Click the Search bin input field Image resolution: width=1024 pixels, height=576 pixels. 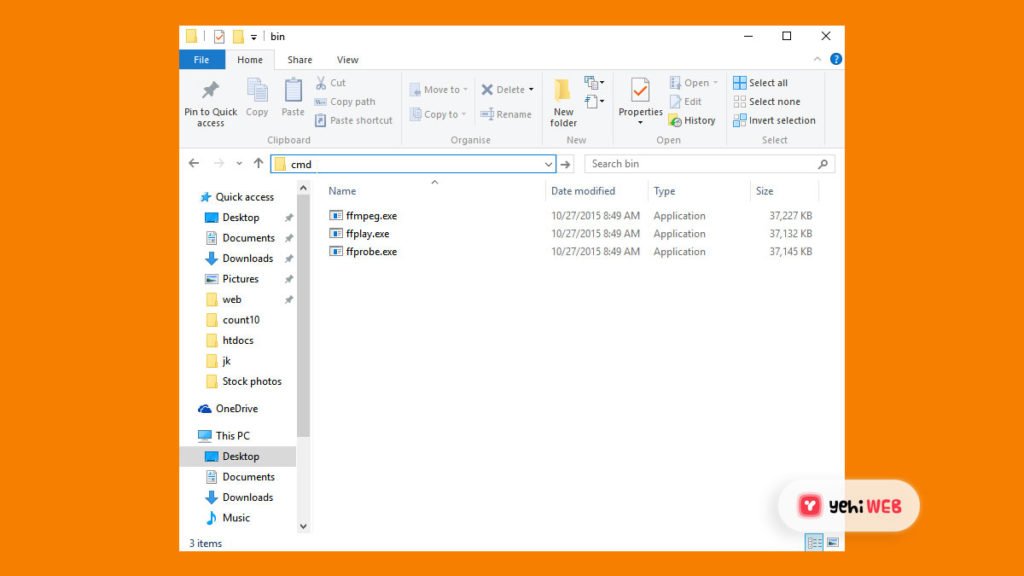[x=700, y=164]
